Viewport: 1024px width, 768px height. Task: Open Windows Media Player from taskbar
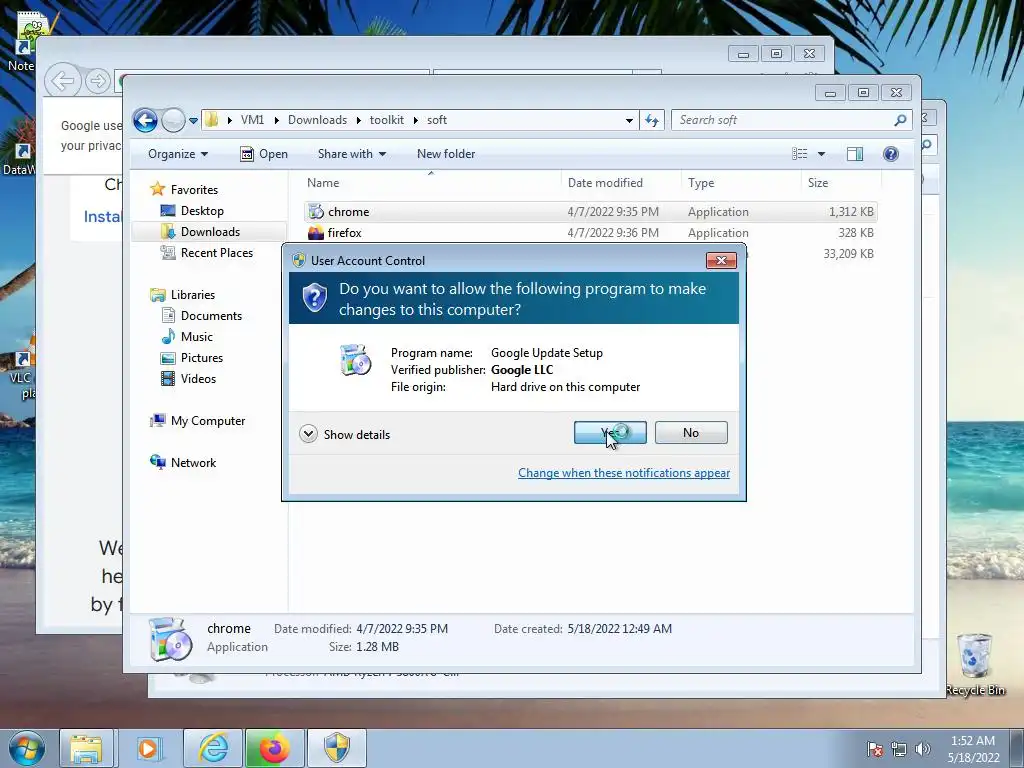(x=148, y=748)
